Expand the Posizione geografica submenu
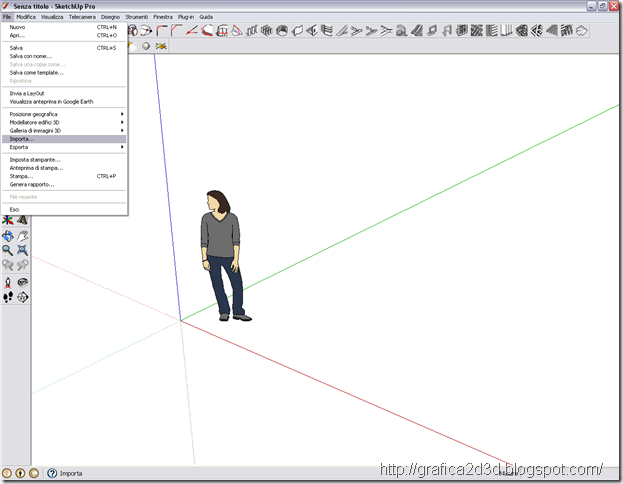The image size is (623, 484). pyautogui.click(x=64, y=114)
